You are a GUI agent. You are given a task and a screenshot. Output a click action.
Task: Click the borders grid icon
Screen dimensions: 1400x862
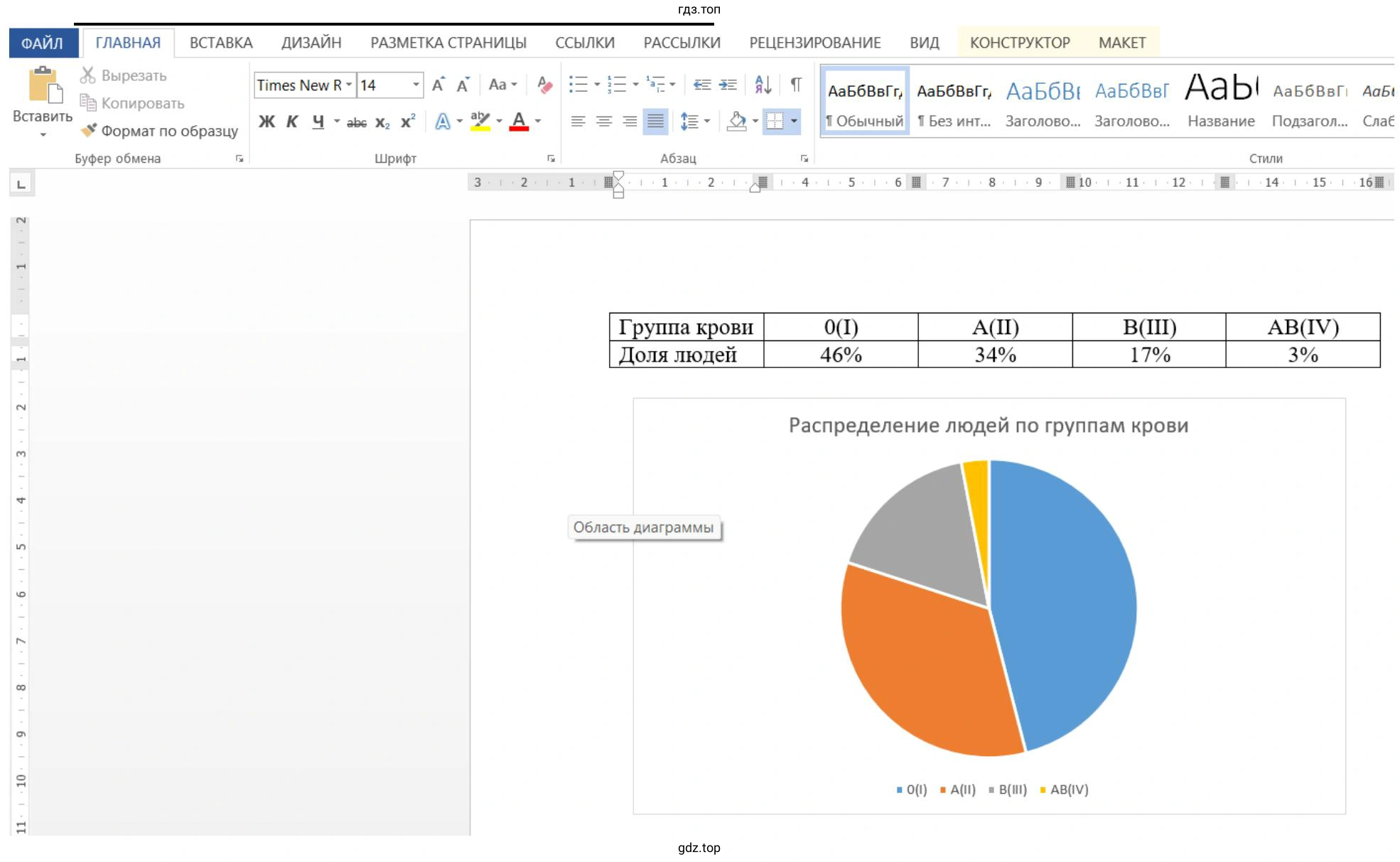tap(775, 122)
